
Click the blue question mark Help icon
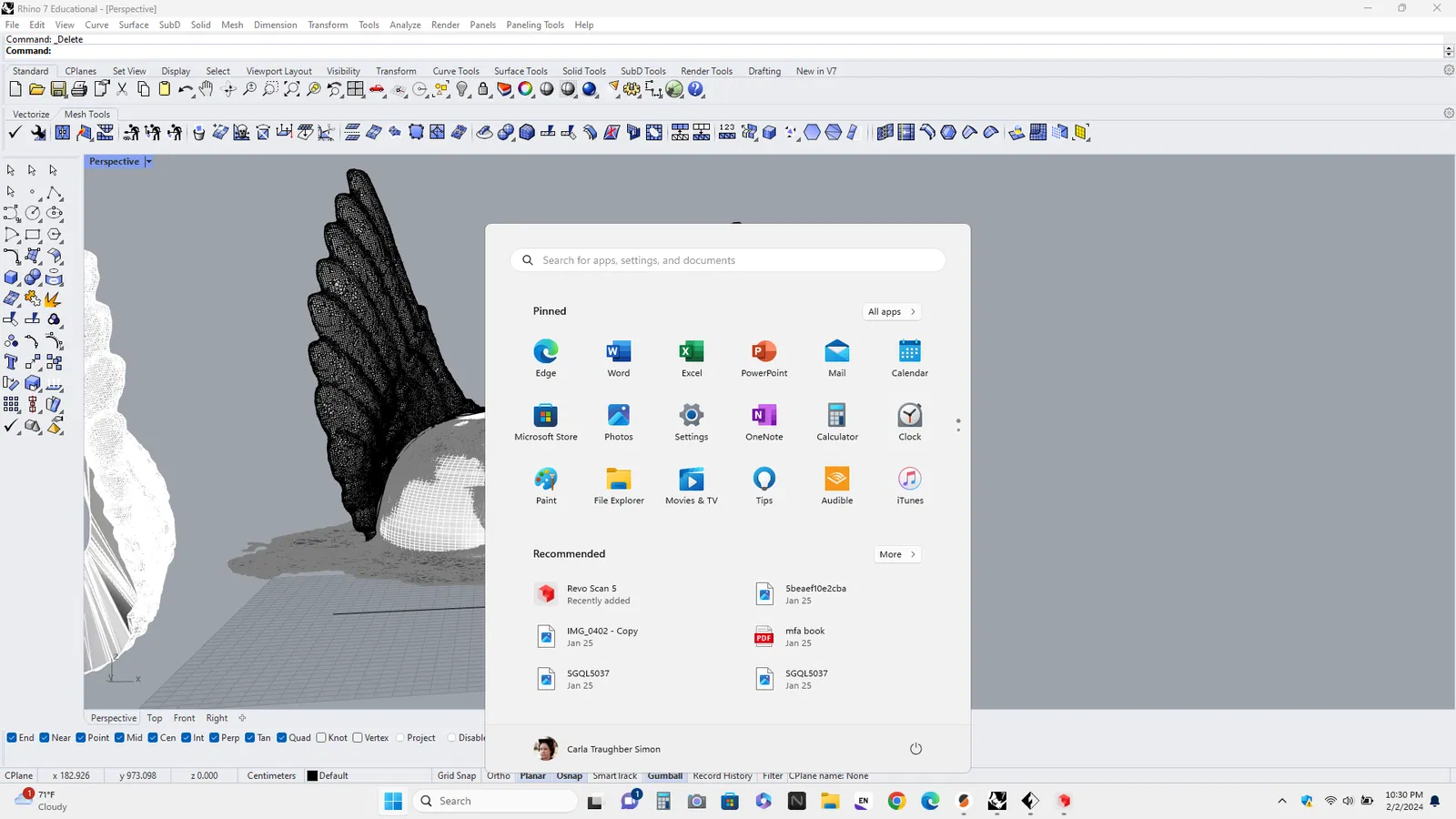click(696, 89)
